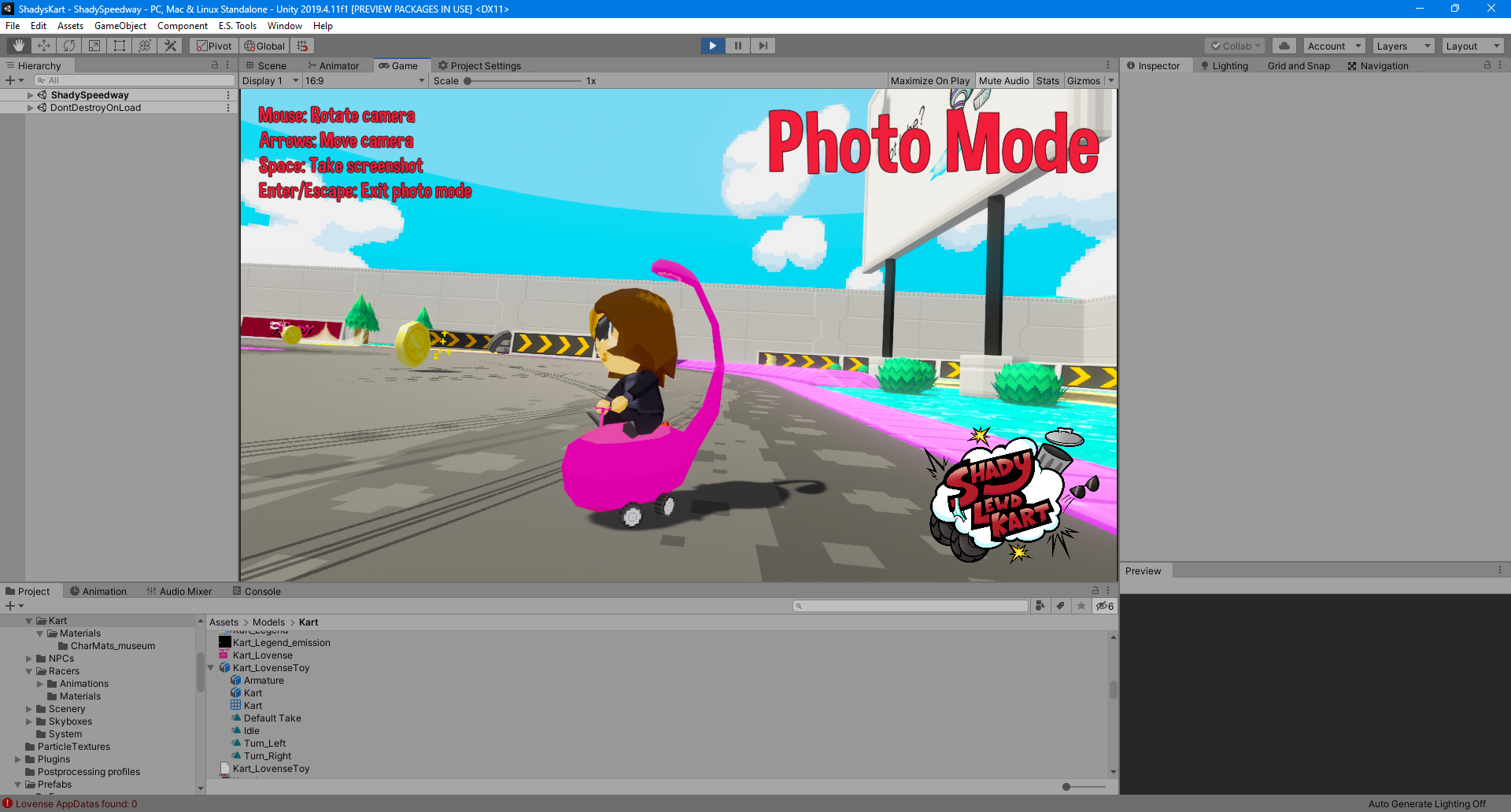The image size is (1511, 812).
Task: Expand ShadySpeedway scene in Hierarchy
Action: click(x=31, y=95)
